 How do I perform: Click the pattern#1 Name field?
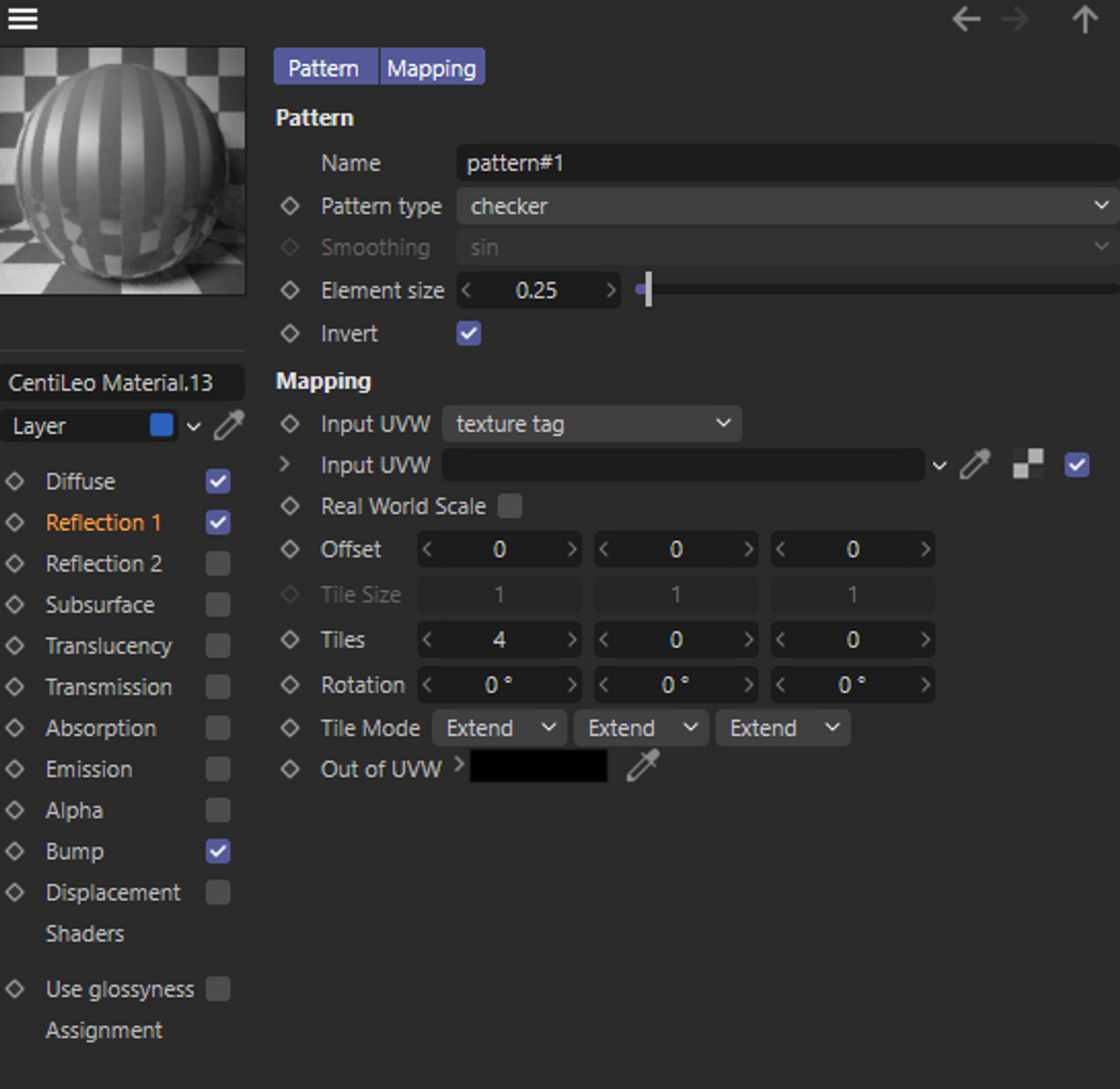pos(788,163)
